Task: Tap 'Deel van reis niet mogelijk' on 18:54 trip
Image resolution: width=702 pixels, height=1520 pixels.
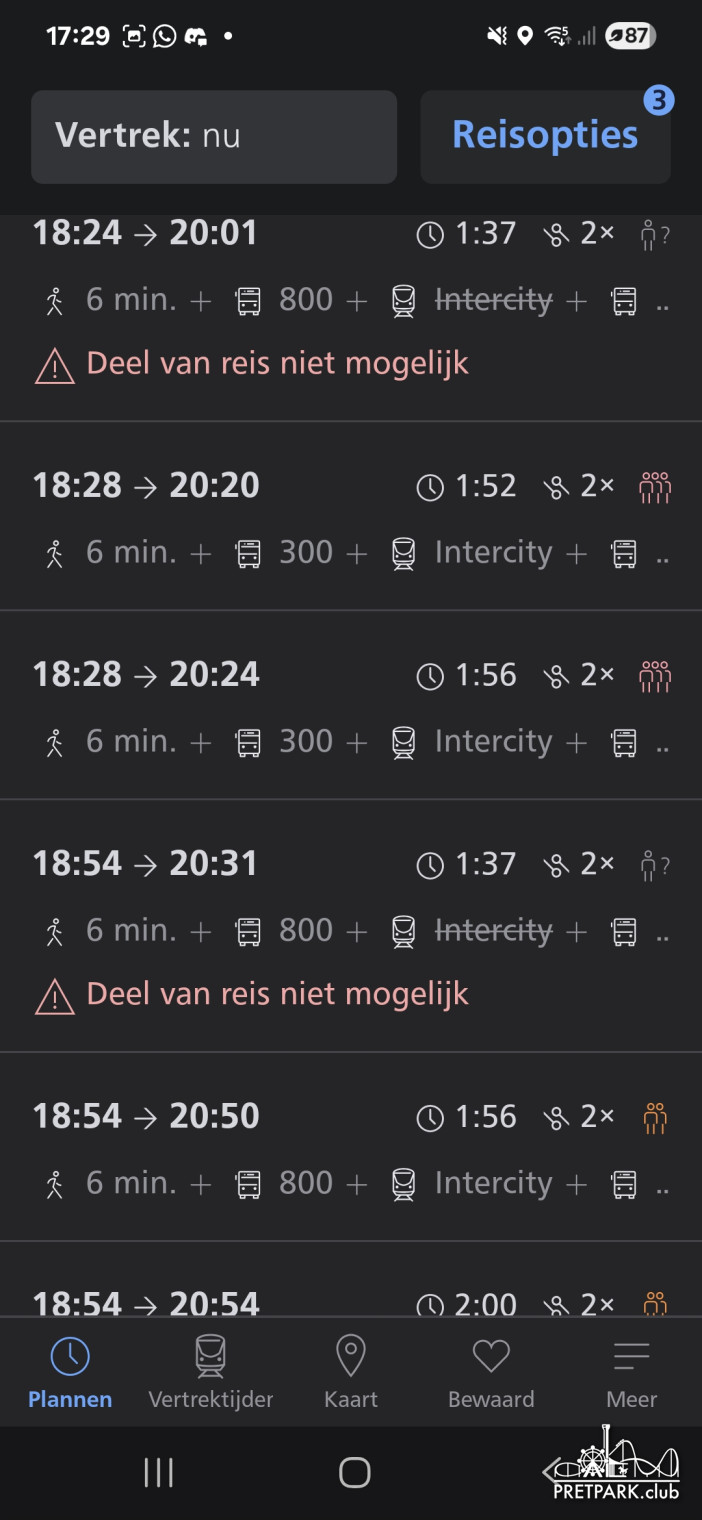Action: pyautogui.click(x=277, y=994)
